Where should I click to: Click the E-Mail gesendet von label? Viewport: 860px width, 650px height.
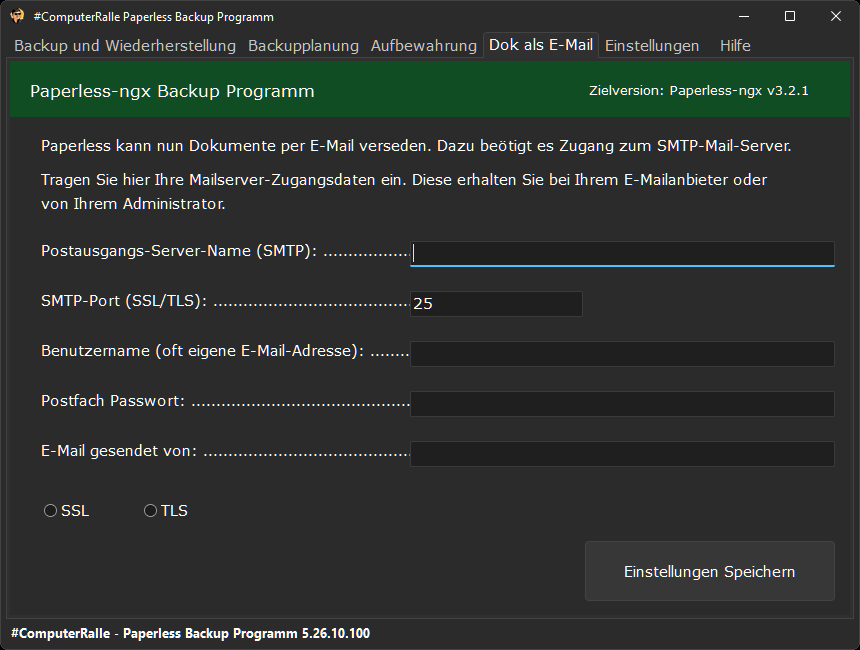119,451
